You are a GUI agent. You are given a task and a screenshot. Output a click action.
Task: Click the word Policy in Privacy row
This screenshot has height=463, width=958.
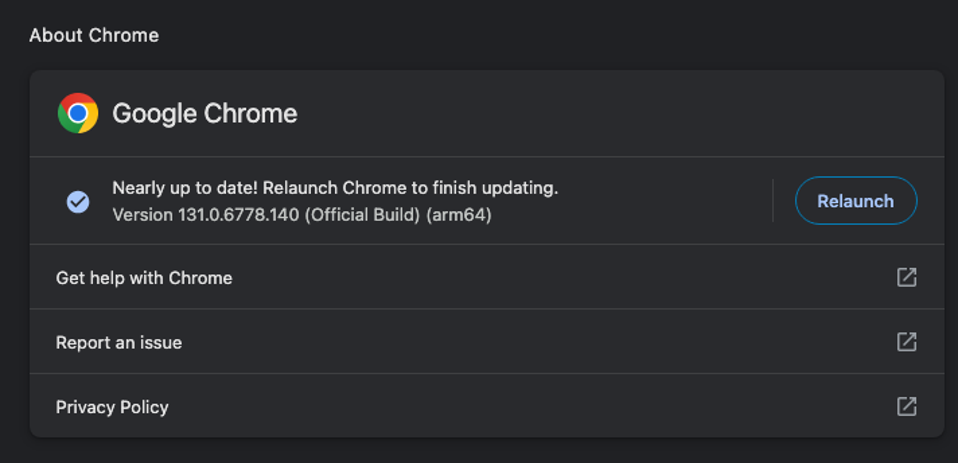(x=143, y=407)
